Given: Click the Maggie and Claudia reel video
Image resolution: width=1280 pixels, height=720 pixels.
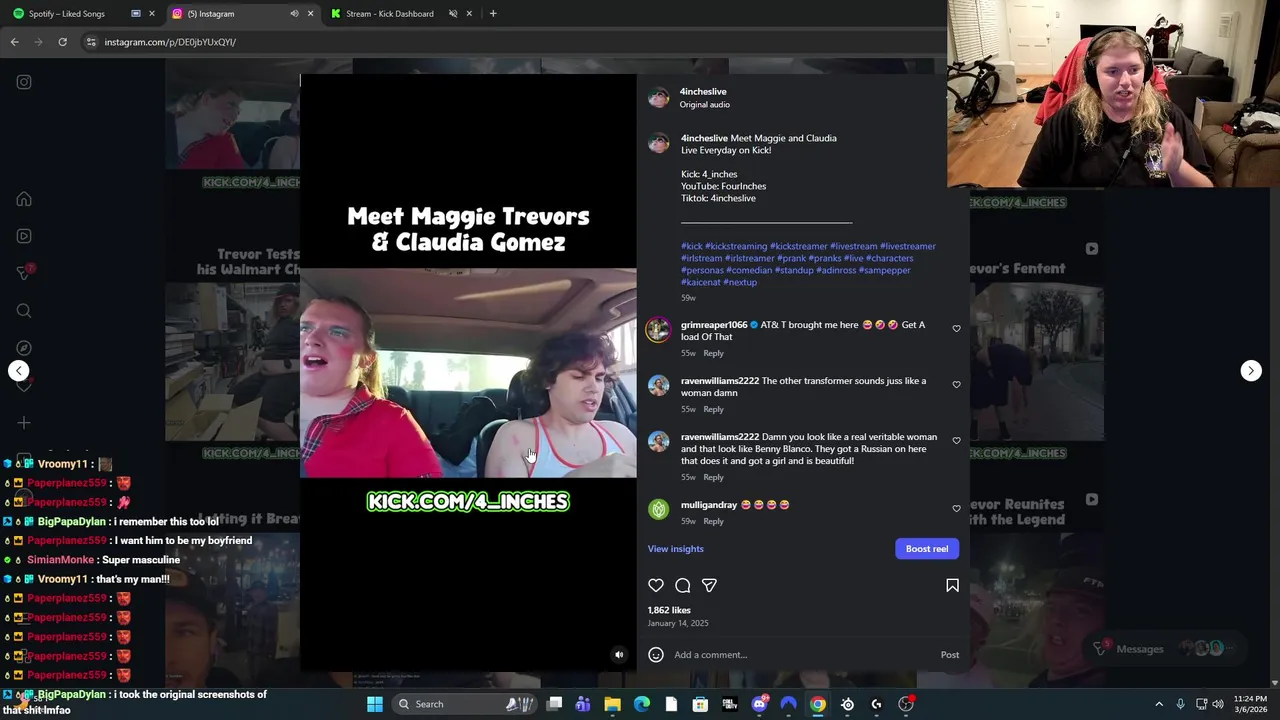Looking at the screenshot, I should pyautogui.click(x=468, y=373).
